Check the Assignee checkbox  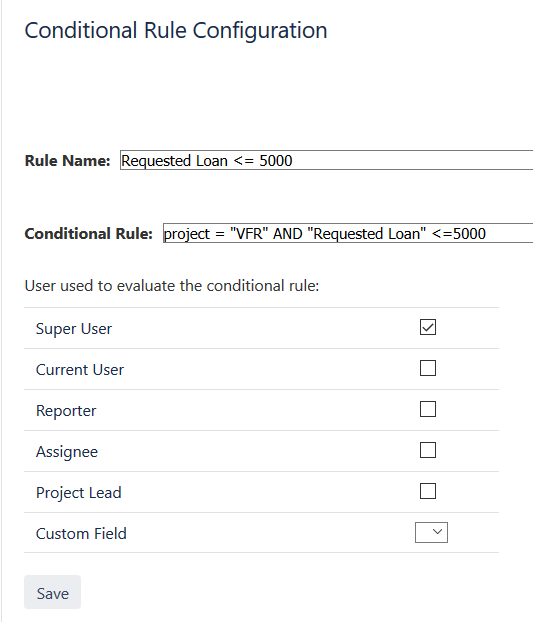tap(428, 450)
